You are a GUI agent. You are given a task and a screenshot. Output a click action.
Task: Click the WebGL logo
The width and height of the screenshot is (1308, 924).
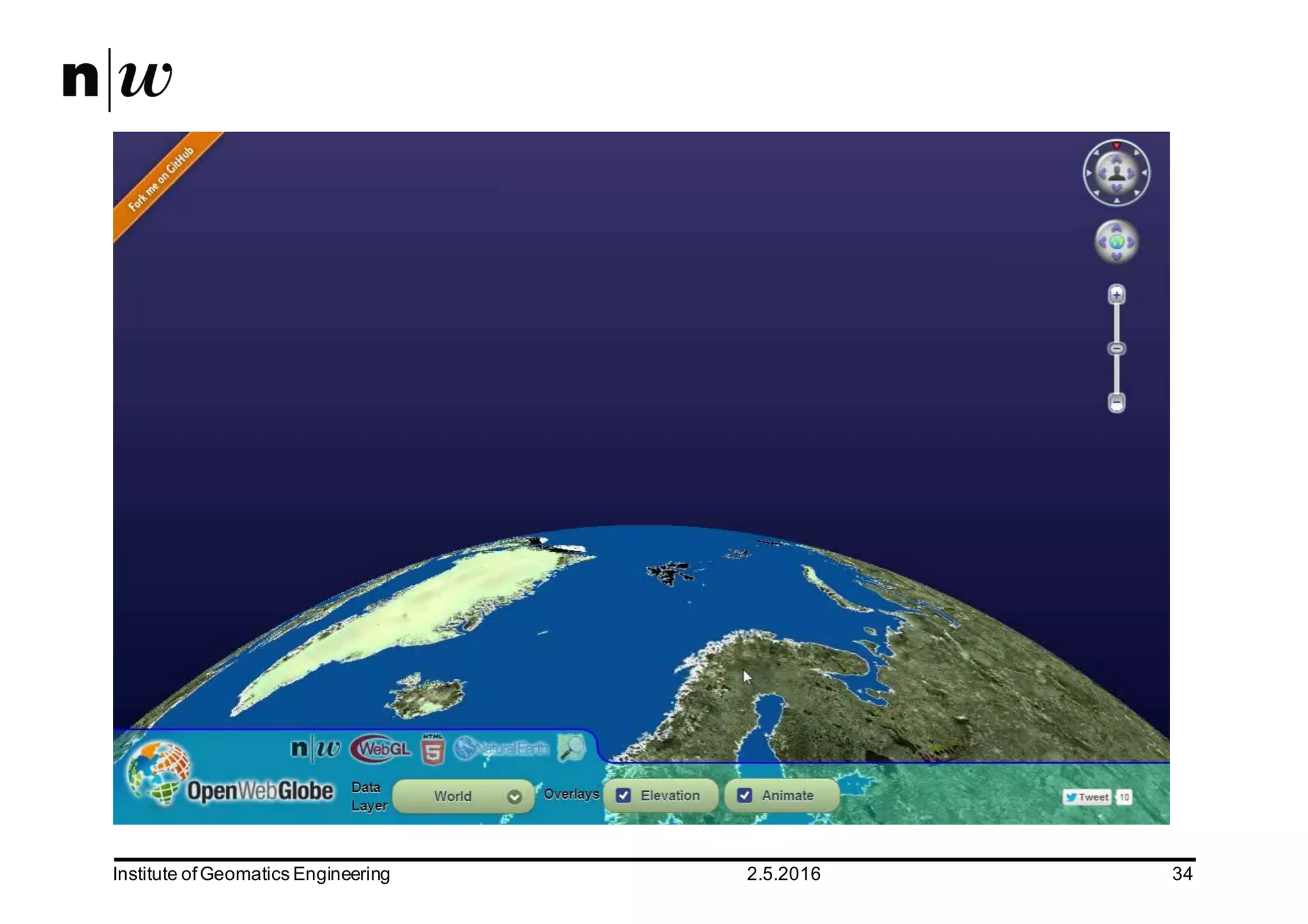(x=381, y=748)
